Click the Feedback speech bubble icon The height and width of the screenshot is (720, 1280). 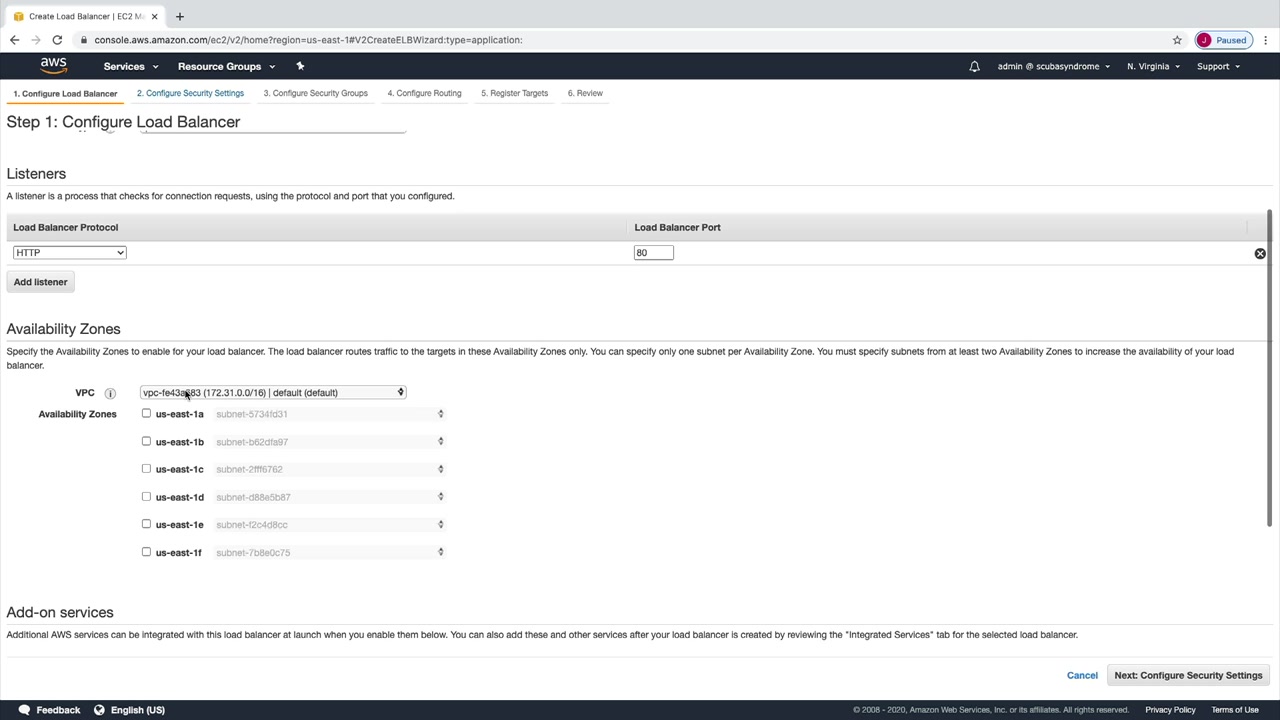(x=24, y=710)
